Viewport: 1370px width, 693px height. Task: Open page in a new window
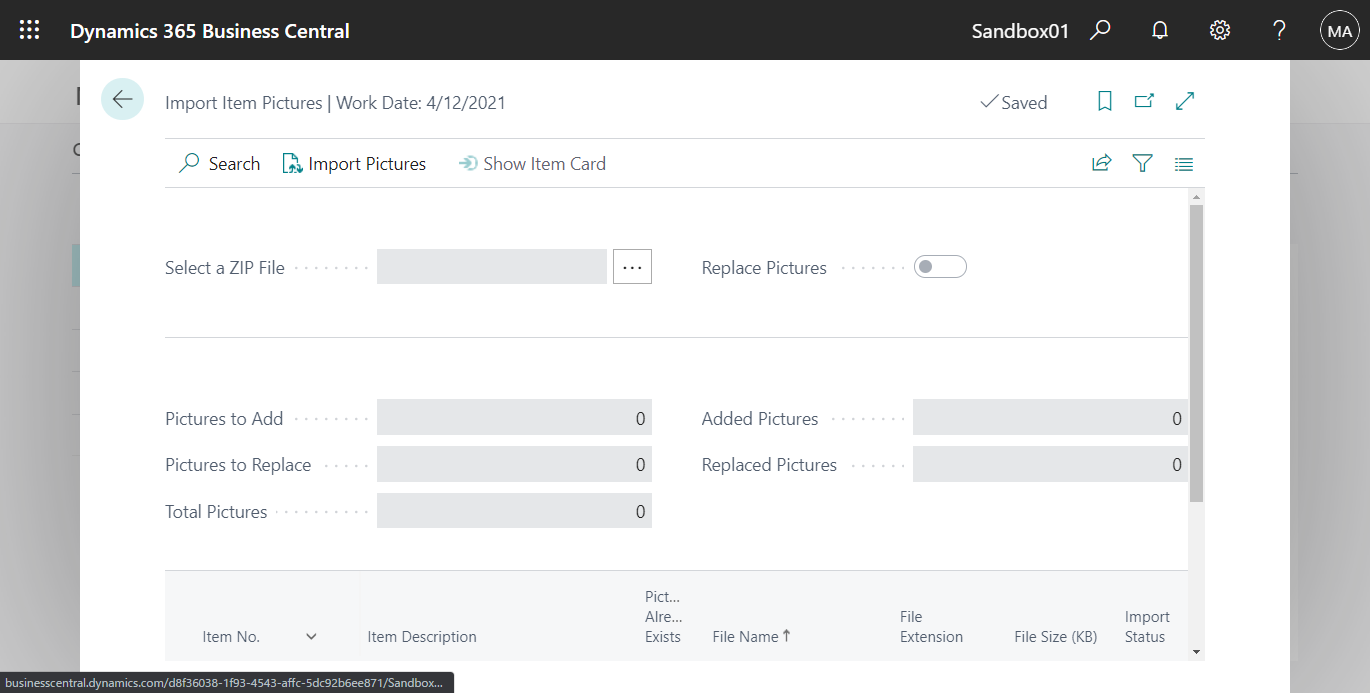pyautogui.click(x=1144, y=101)
